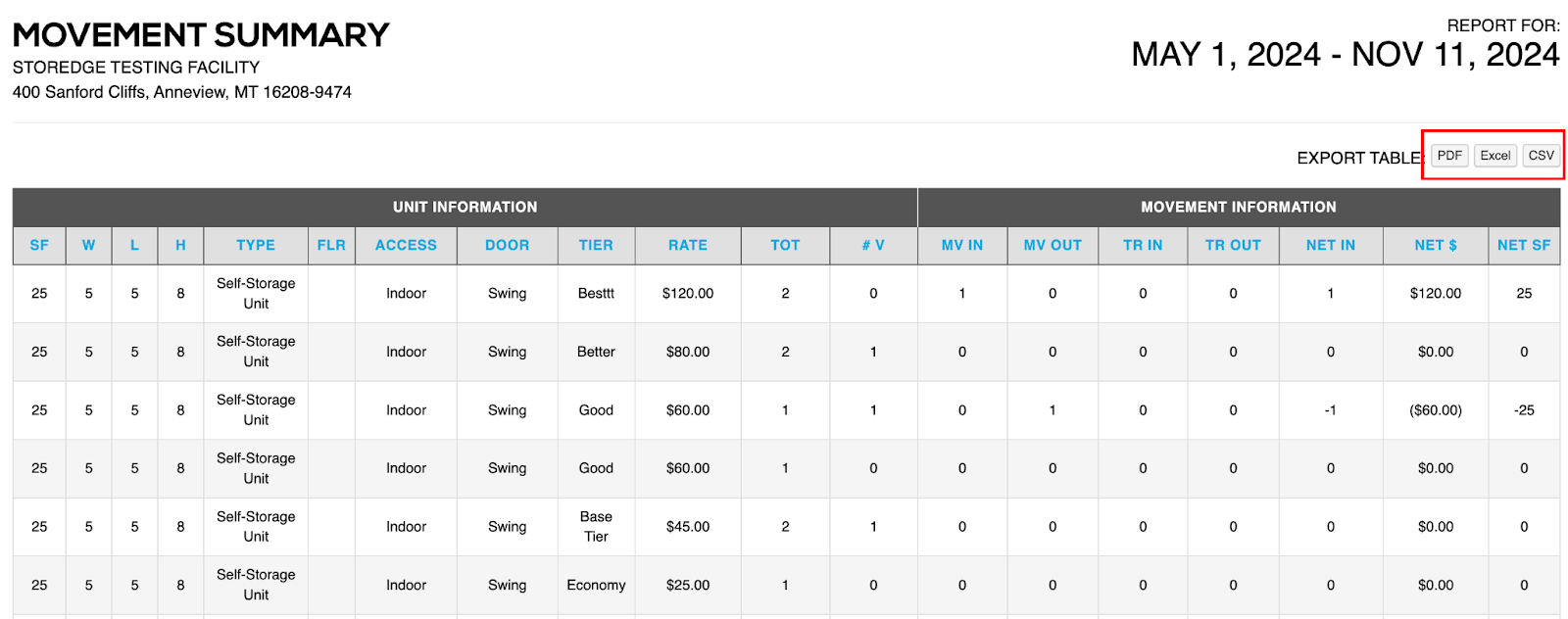Sort by DOOR column header
This screenshot has height=619, width=1568.
pyautogui.click(x=507, y=246)
